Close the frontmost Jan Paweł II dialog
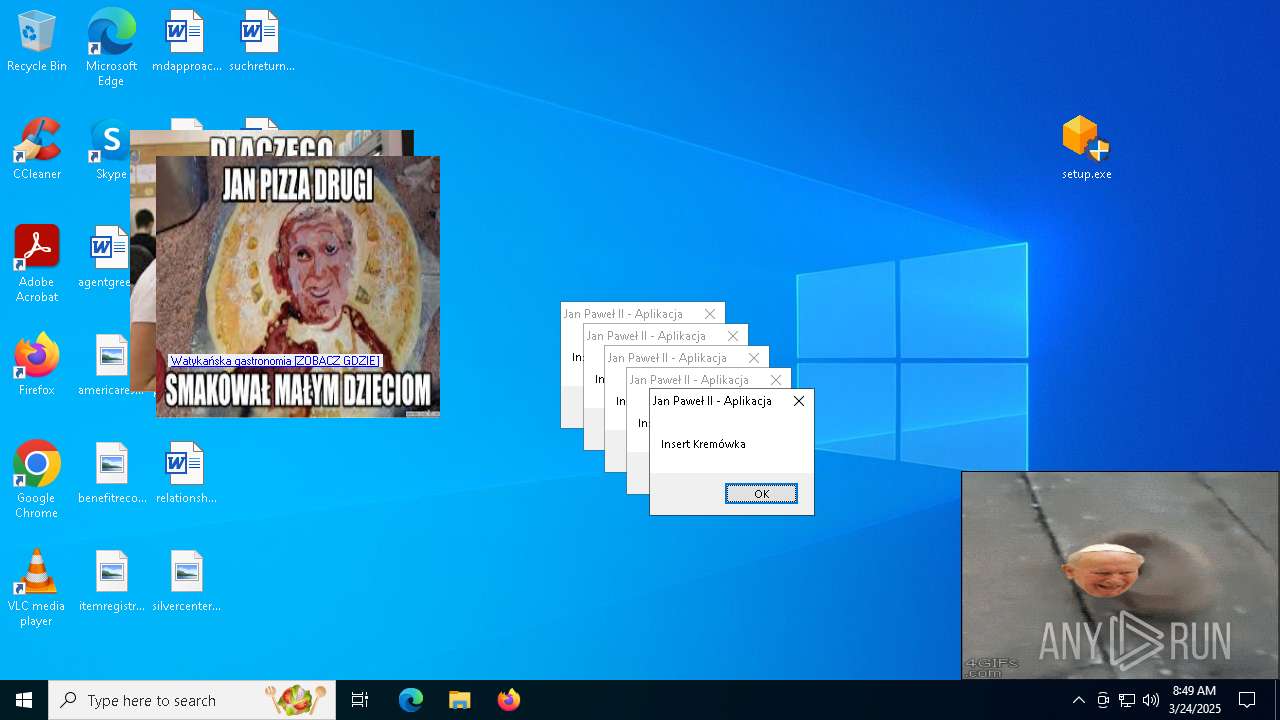Image resolution: width=1280 pixels, height=720 pixels. click(x=798, y=401)
